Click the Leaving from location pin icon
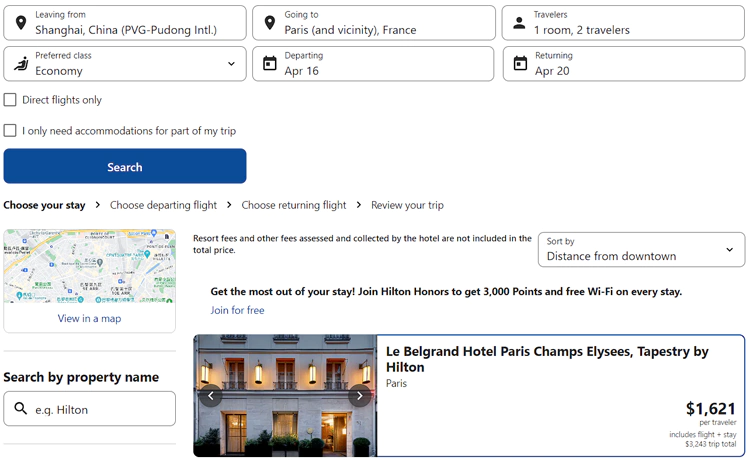The width and height of the screenshot is (750, 460). point(21,23)
